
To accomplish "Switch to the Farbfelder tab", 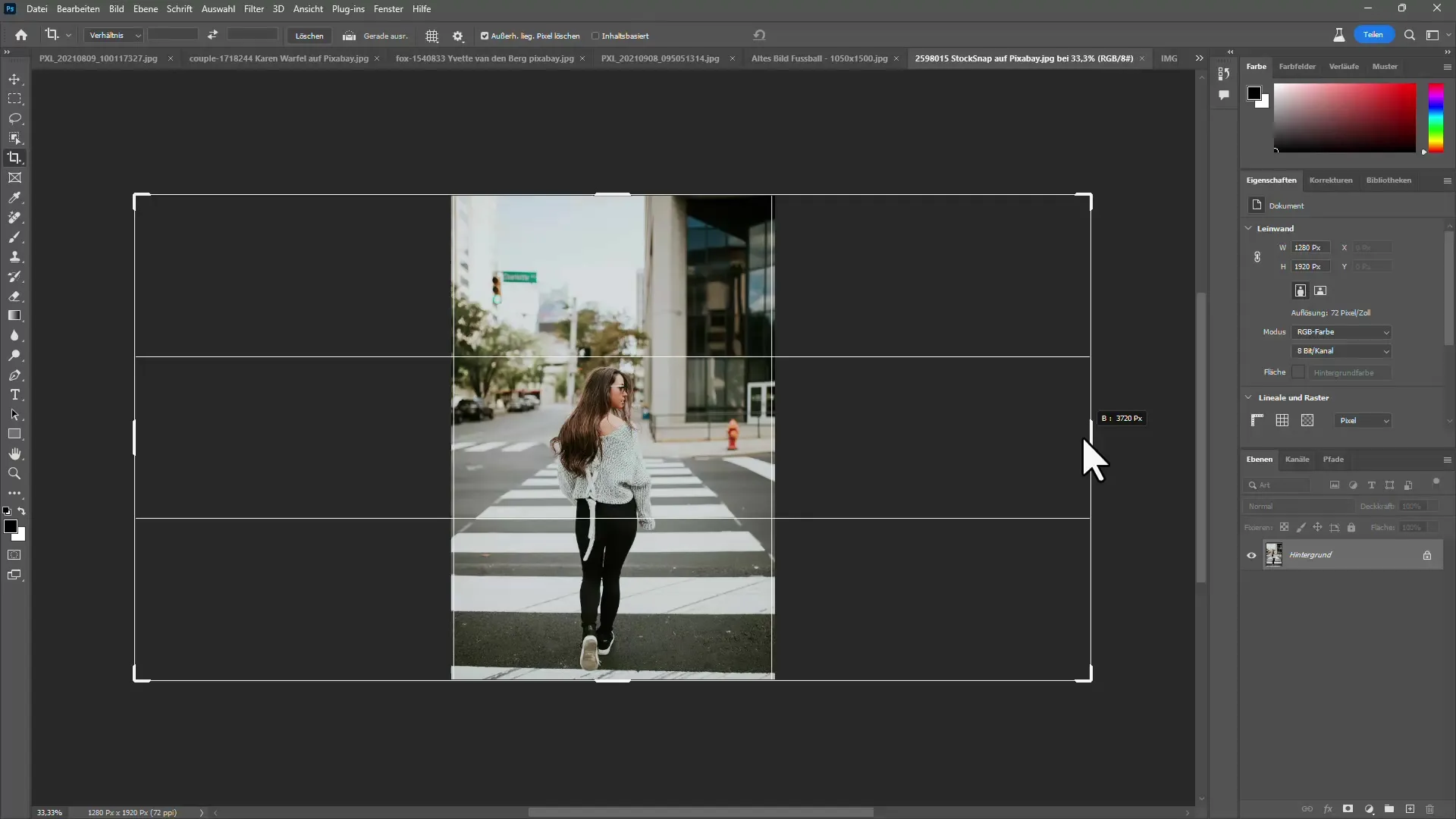I will (x=1298, y=67).
